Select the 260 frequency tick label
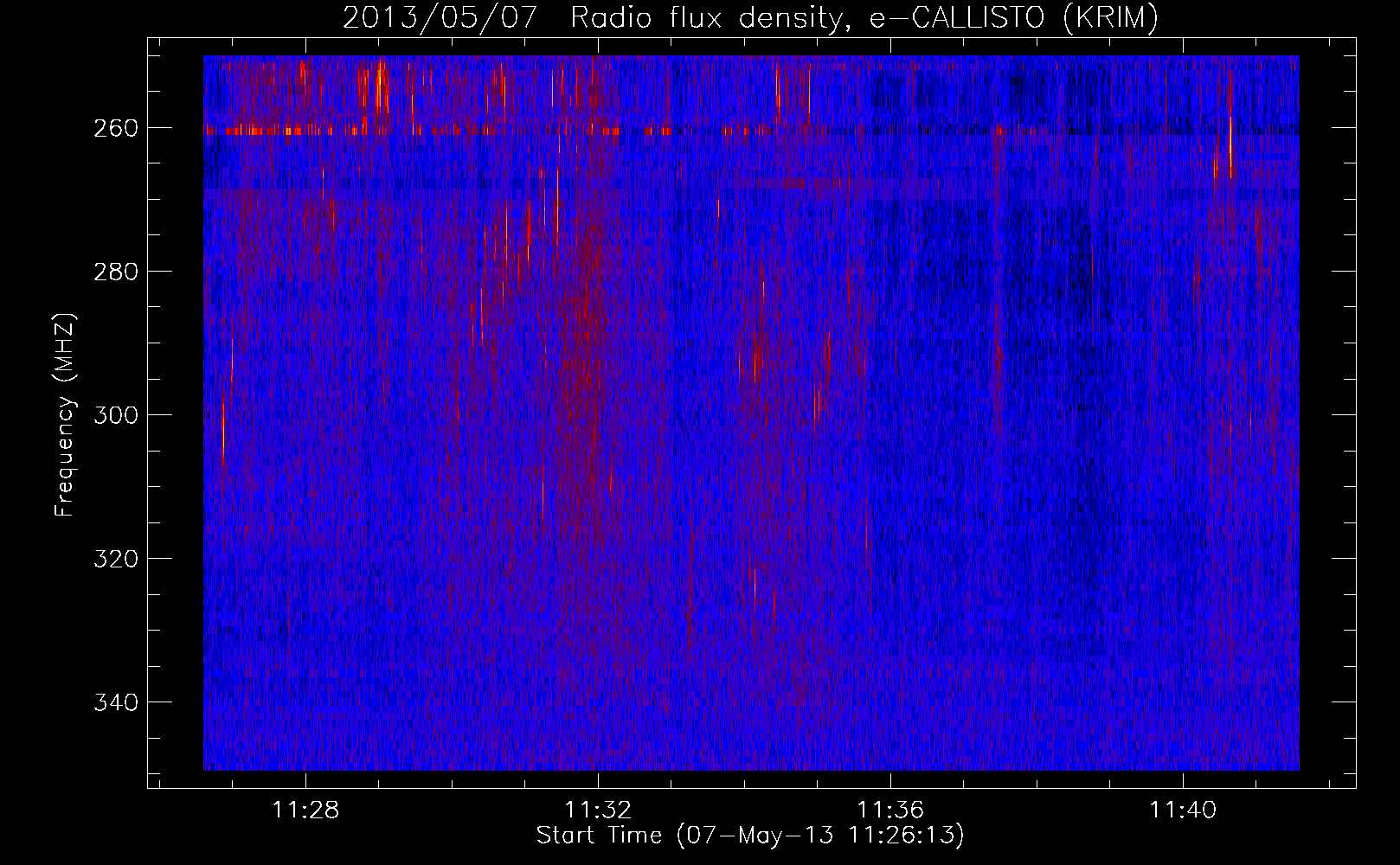1400x865 pixels. pos(116,128)
